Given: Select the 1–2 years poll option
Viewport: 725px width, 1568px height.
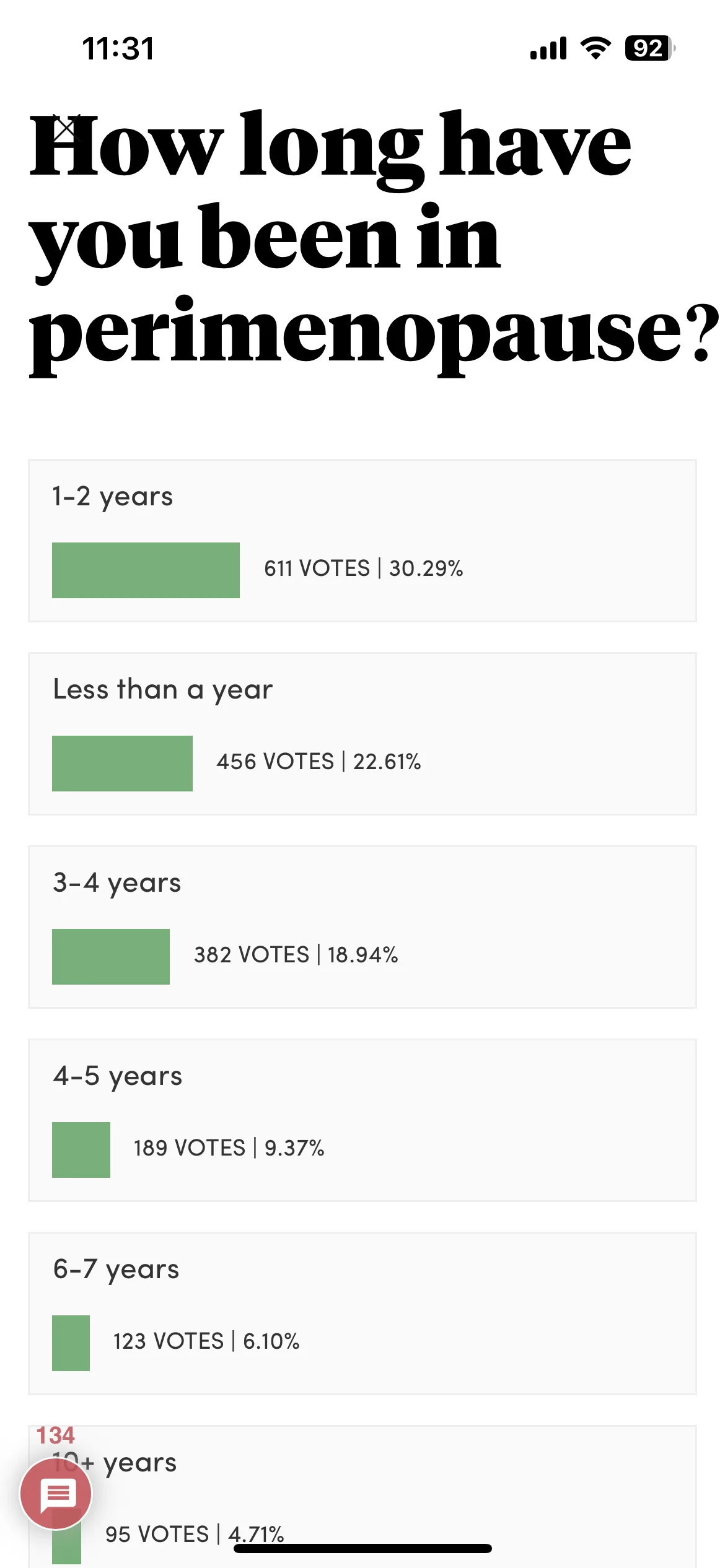Looking at the screenshot, I should 362,541.
